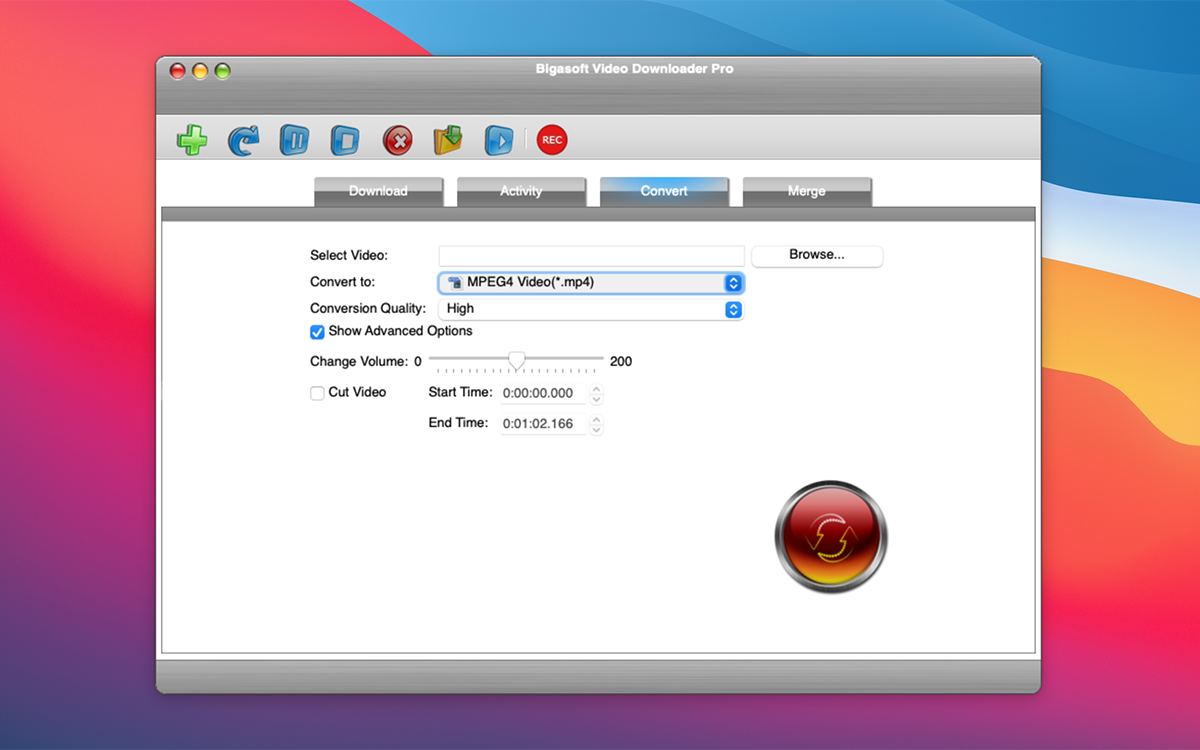Expand the Conversion Quality dropdown
The width and height of the screenshot is (1200, 750).
click(591, 309)
